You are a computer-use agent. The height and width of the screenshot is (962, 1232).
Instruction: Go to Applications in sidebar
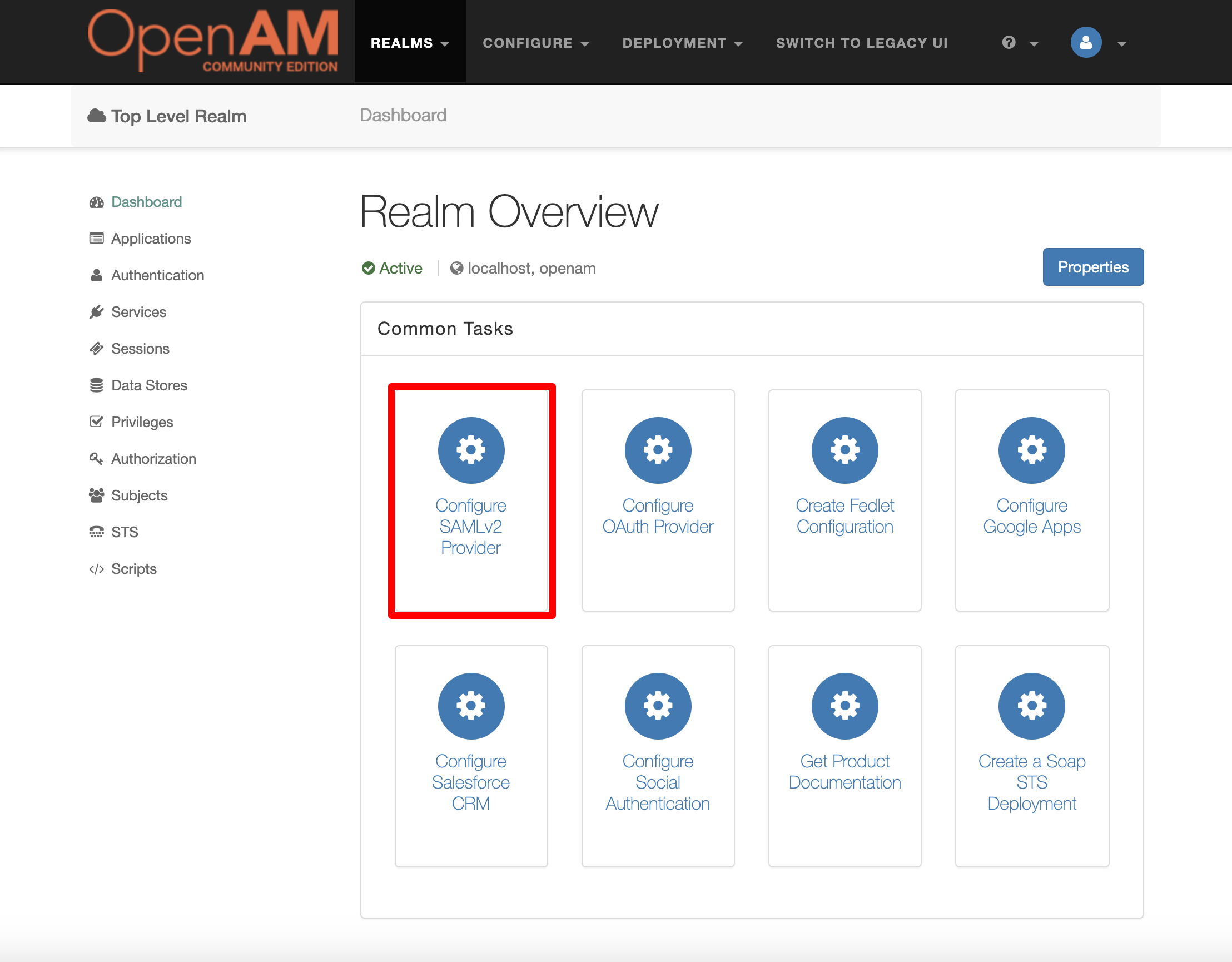pyautogui.click(x=151, y=239)
